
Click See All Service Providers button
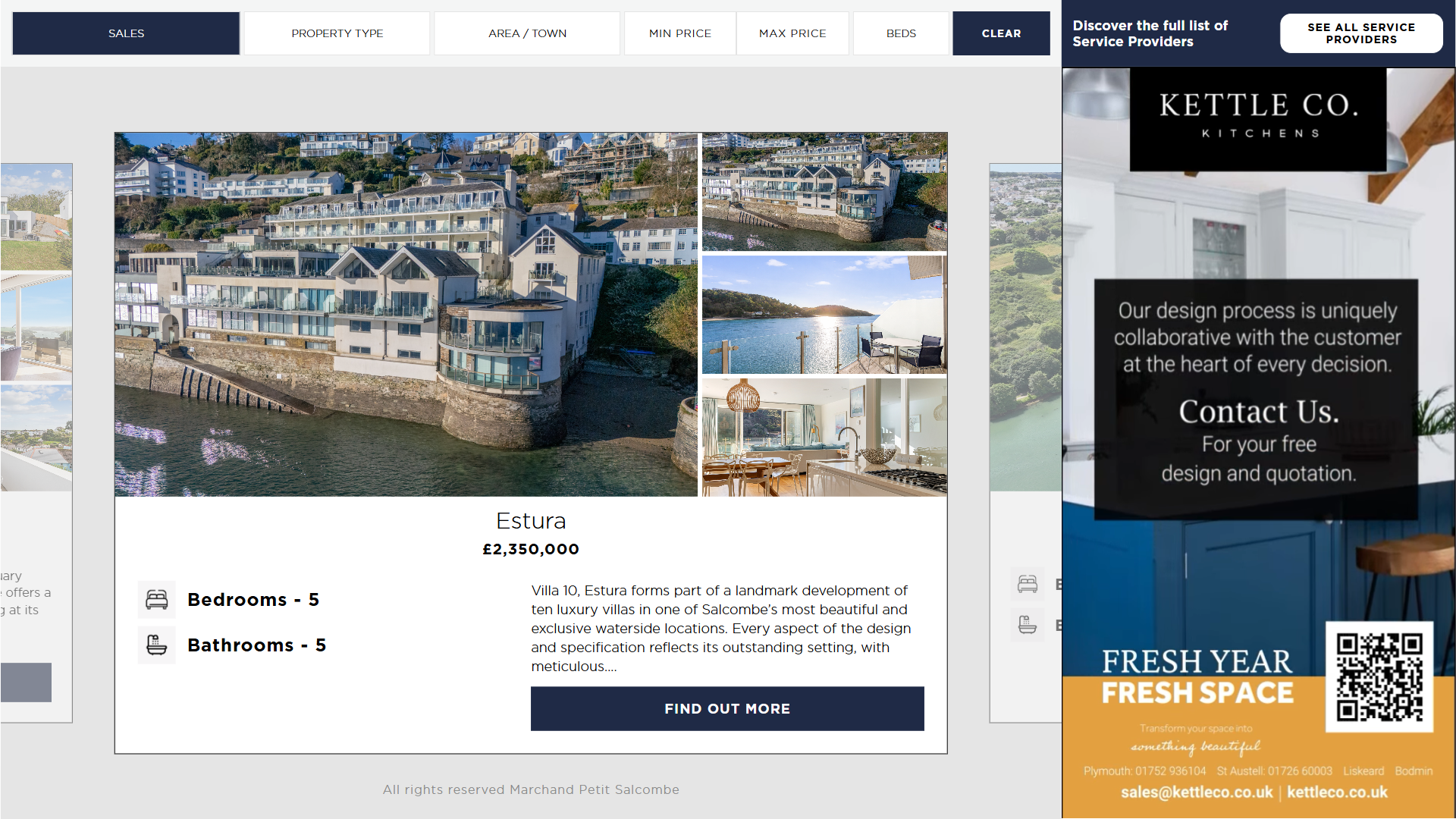pyautogui.click(x=1361, y=33)
